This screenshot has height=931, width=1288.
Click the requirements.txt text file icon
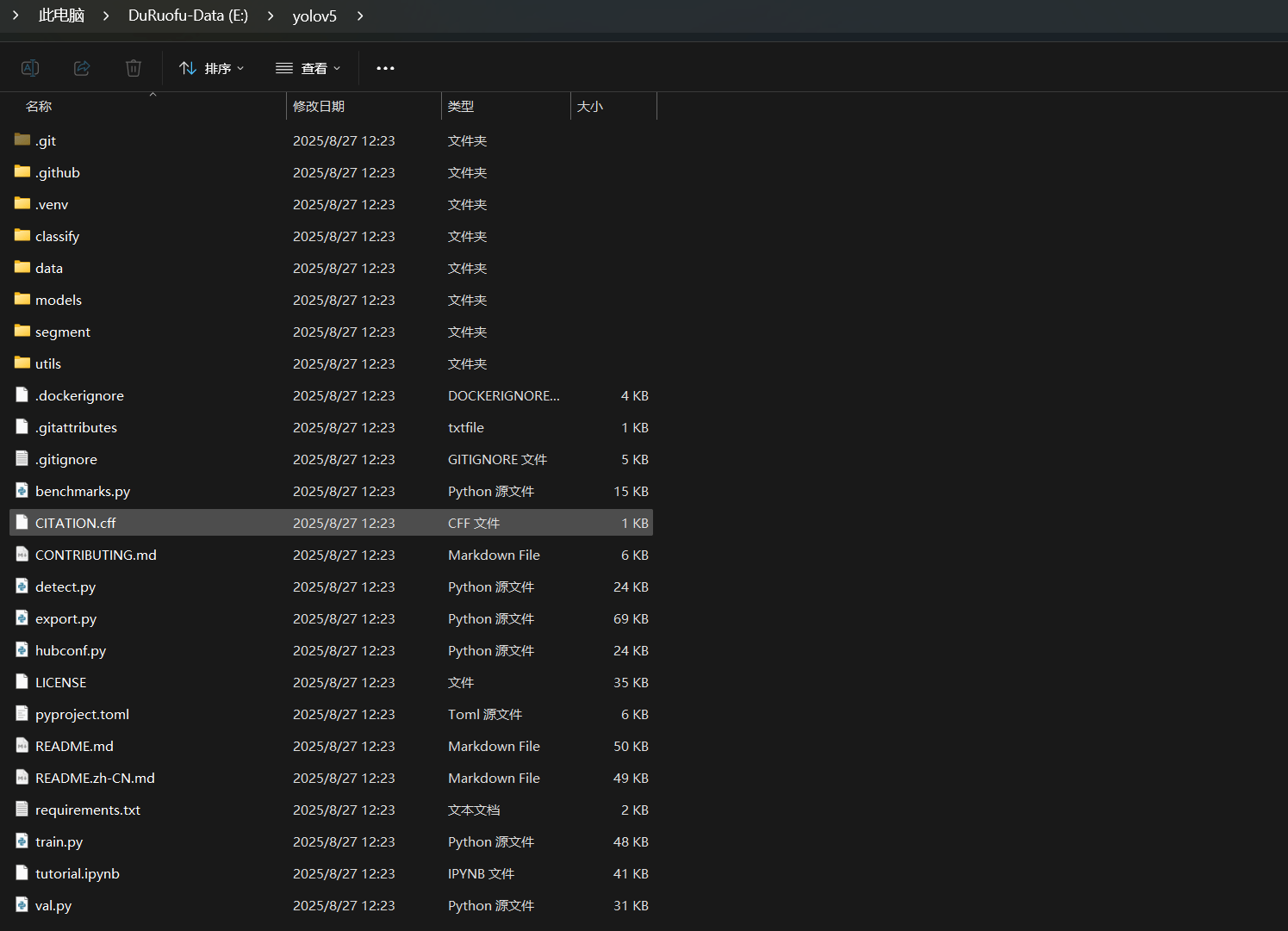pyautogui.click(x=22, y=809)
